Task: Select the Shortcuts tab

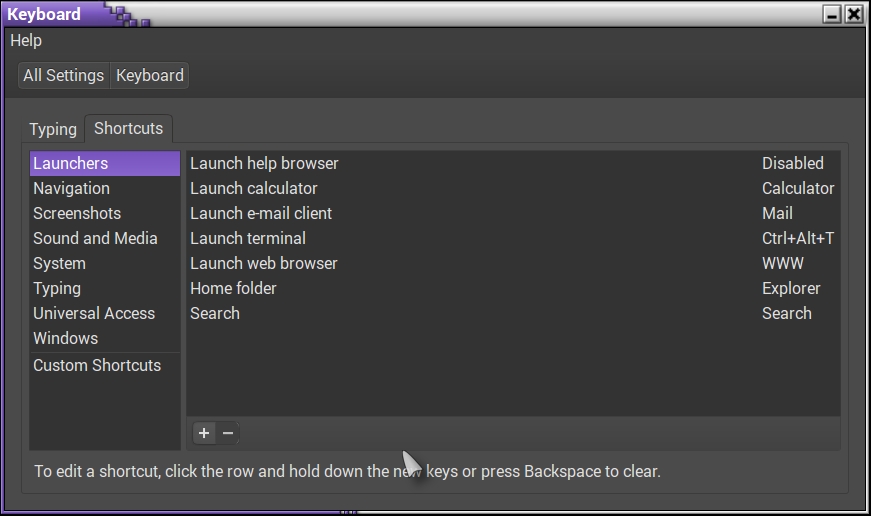Action: (128, 128)
